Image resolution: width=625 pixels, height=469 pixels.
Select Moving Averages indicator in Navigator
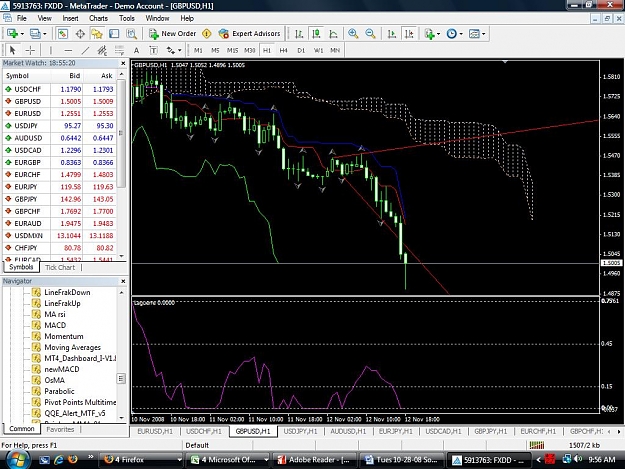tap(72, 347)
